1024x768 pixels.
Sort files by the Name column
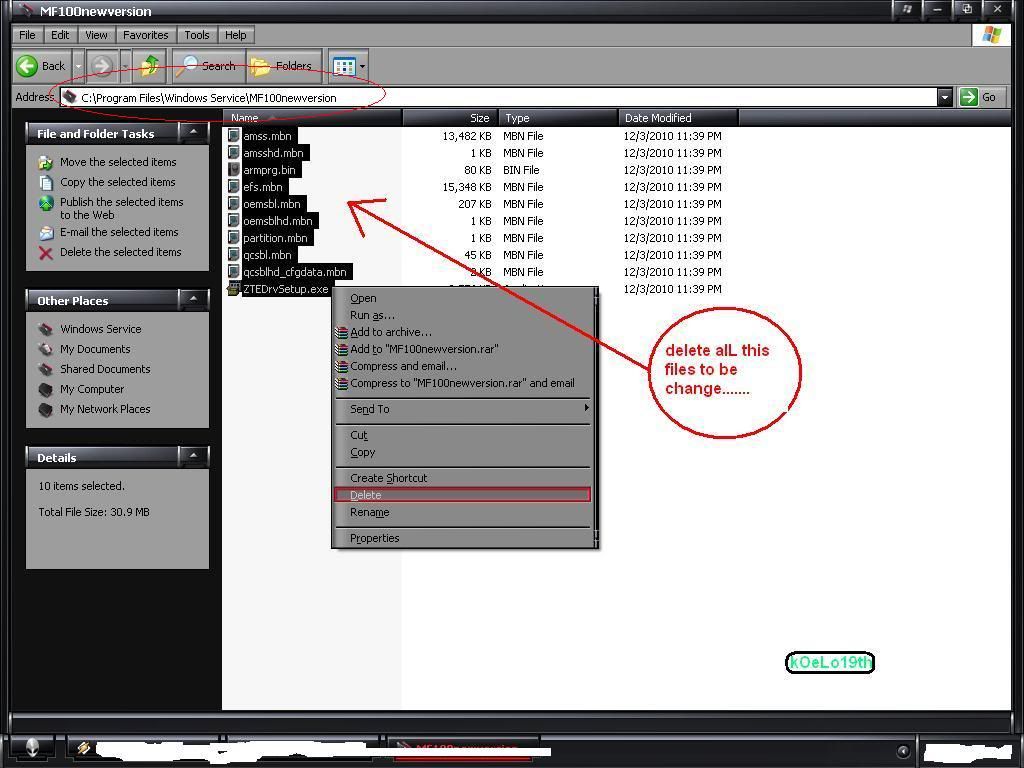(312, 118)
